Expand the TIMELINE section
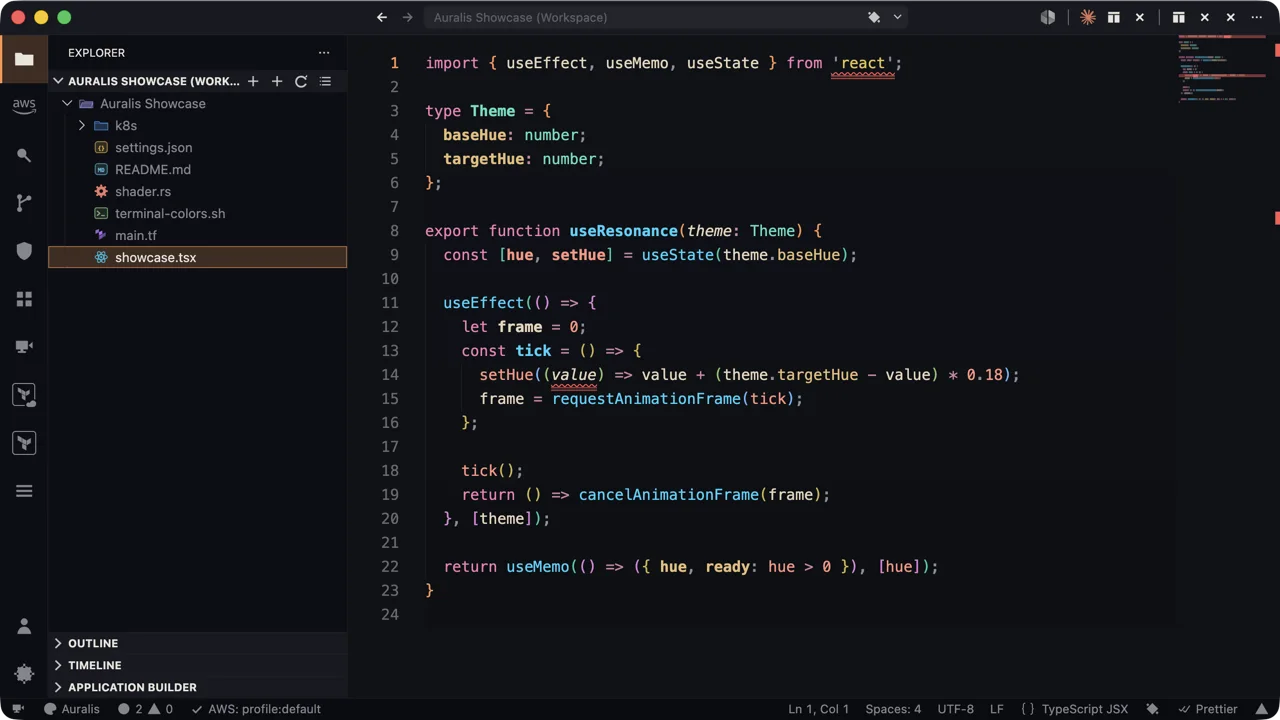This screenshot has height=720, width=1280. tap(197, 665)
